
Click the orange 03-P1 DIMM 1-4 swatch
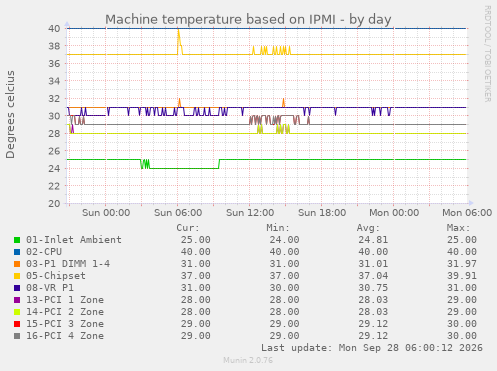point(17,264)
